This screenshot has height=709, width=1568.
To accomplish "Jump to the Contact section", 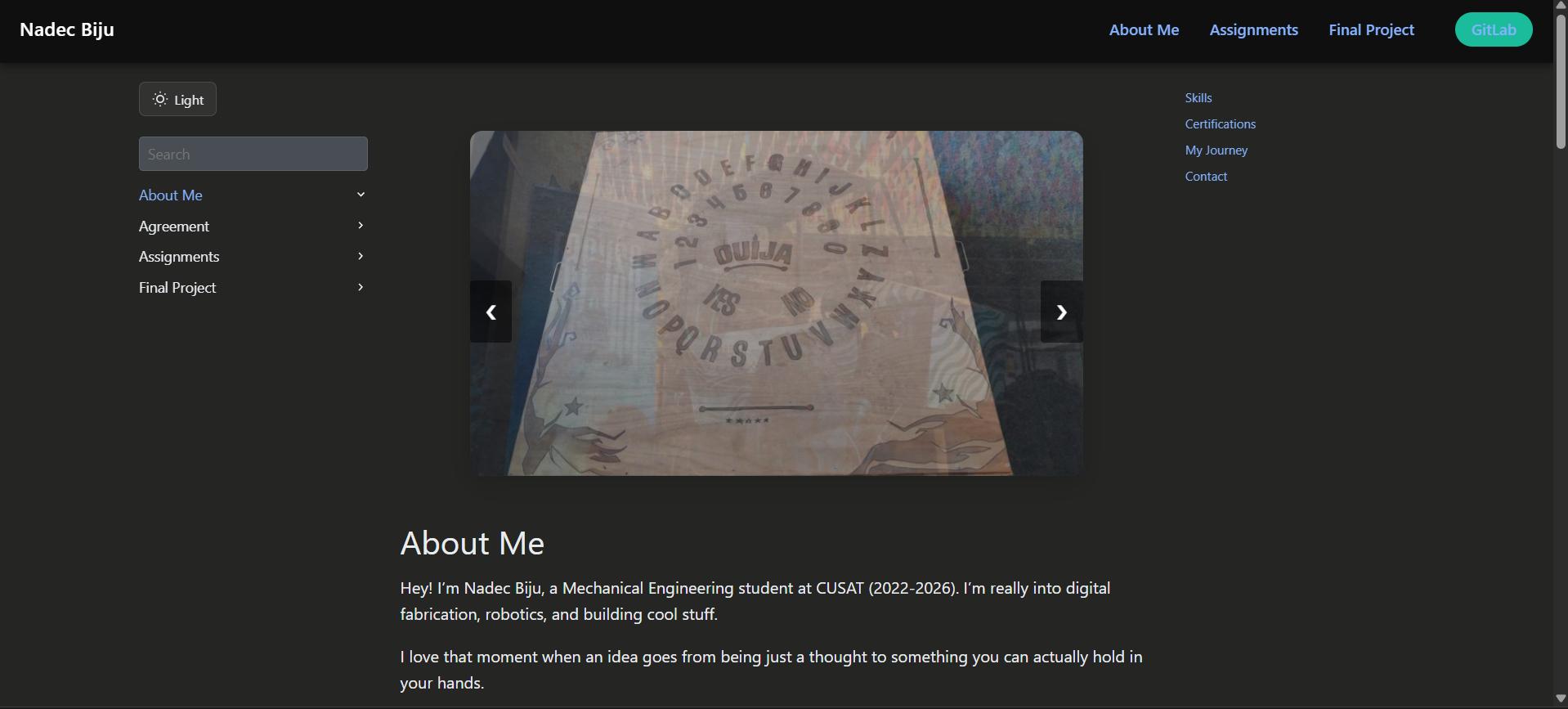I will pos(1206,176).
